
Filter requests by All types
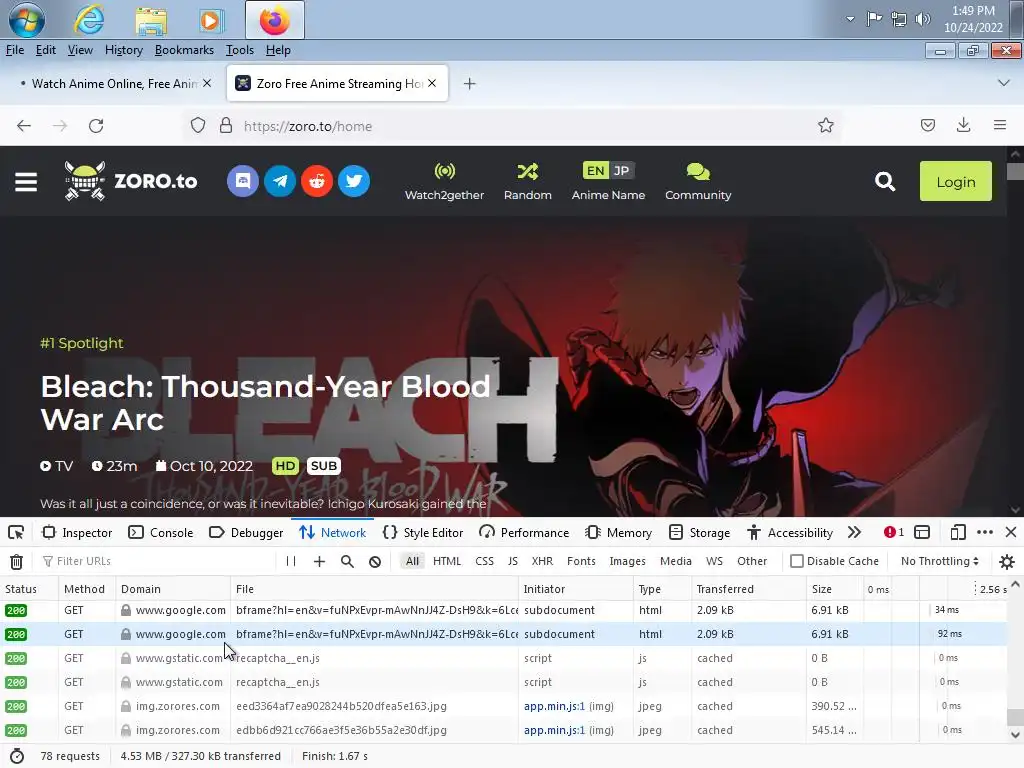coord(412,562)
